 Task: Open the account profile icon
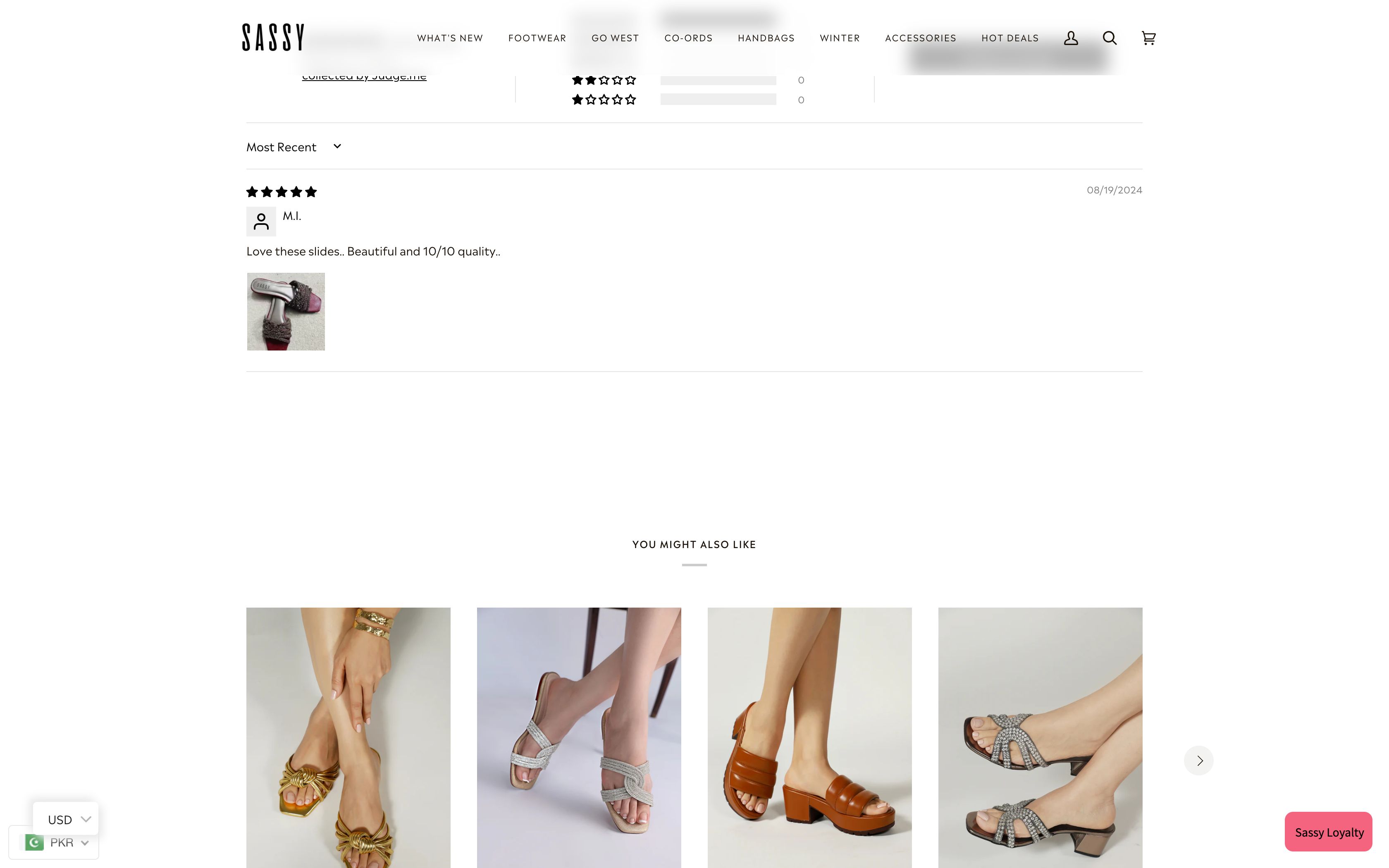click(x=1070, y=38)
